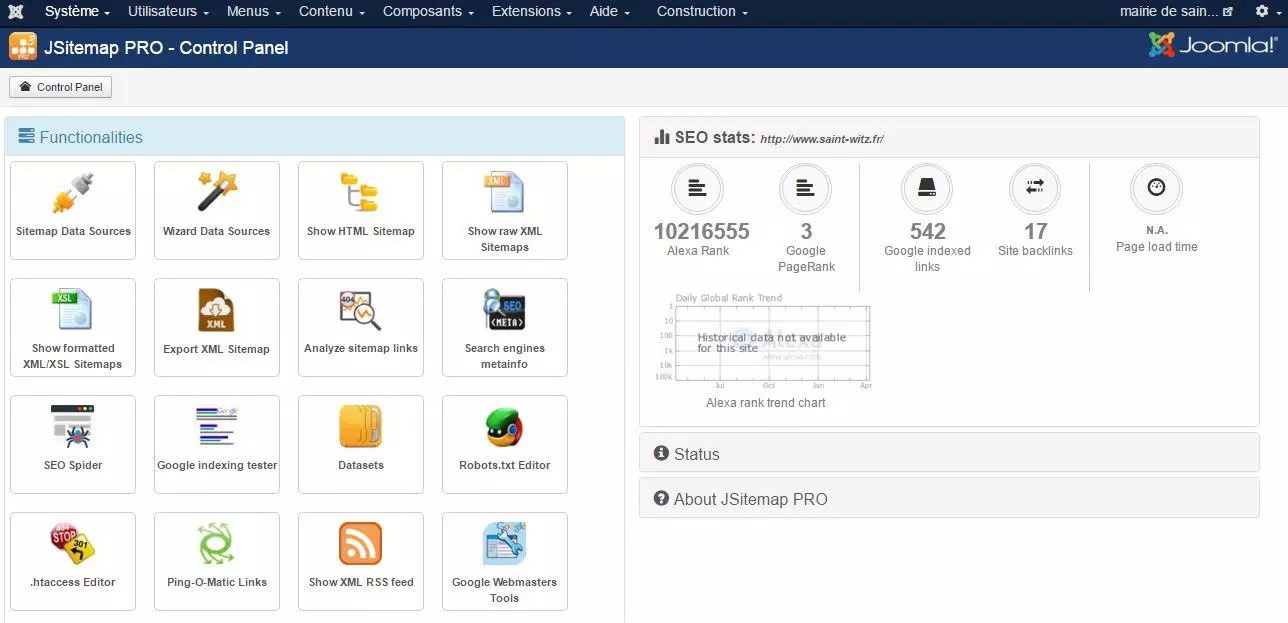The image size is (1288, 623).
Task: Open the Composants dropdown menu
Action: pos(428,12)
